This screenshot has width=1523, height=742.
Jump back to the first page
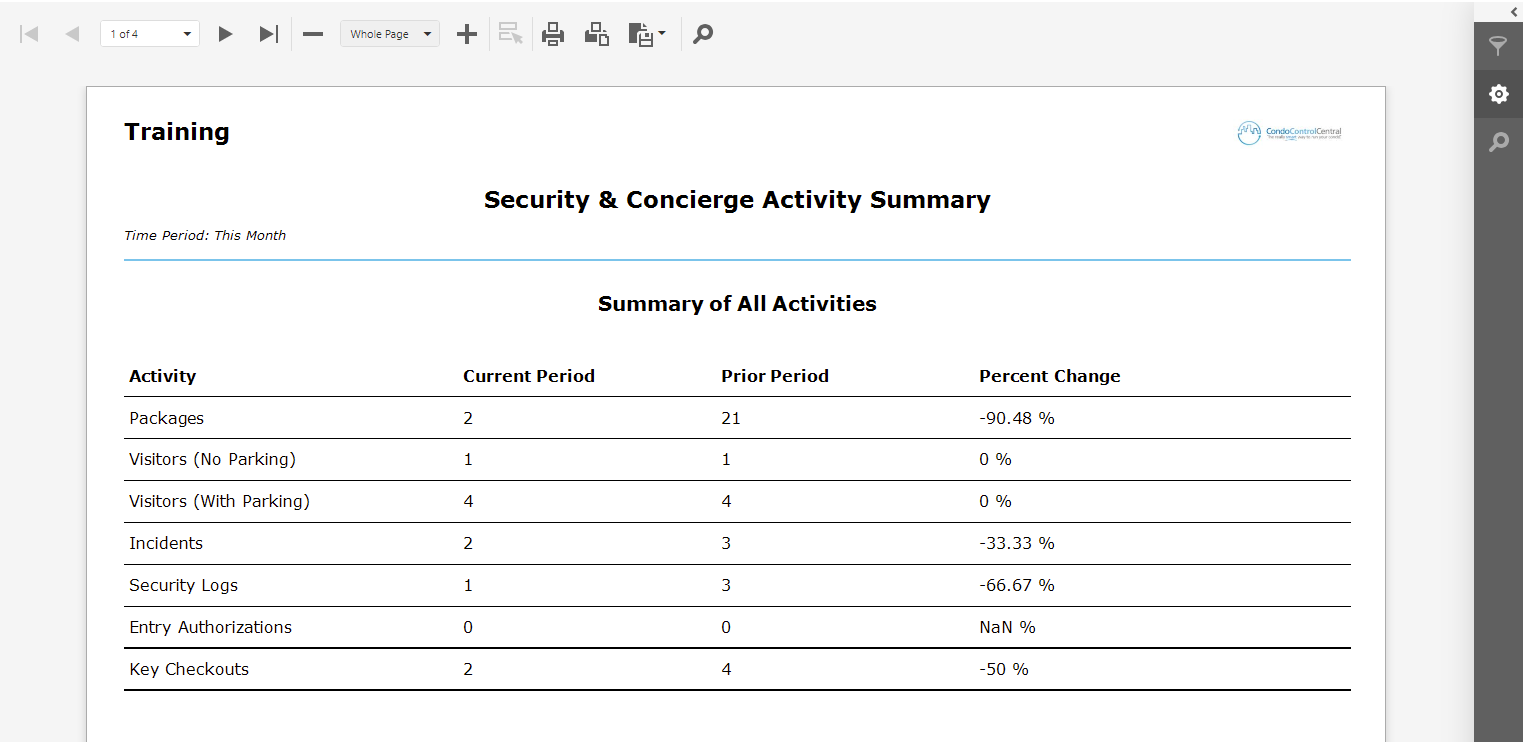(28, 33)
